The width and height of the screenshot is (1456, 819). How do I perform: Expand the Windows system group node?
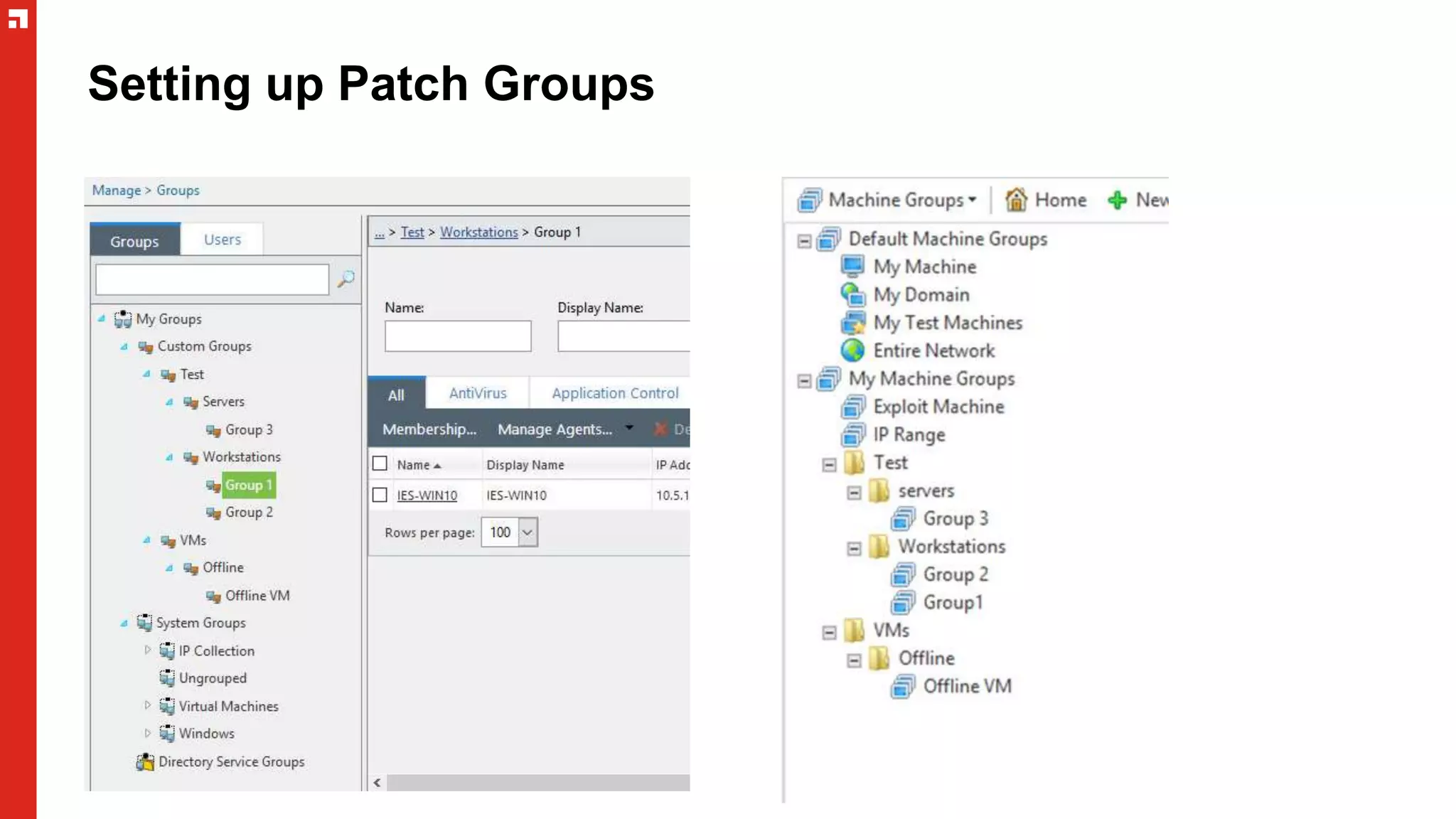click(147, 732)
